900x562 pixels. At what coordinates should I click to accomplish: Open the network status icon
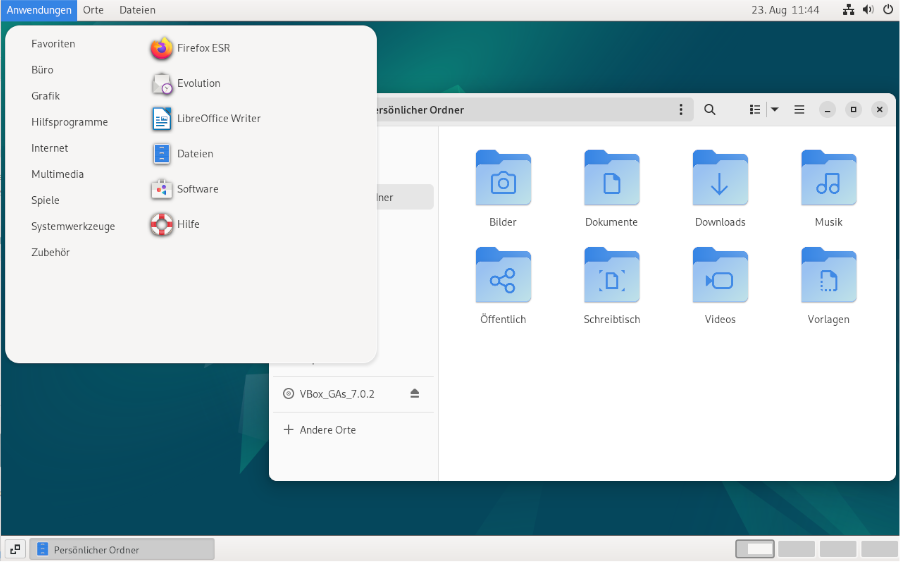[848, 10]
